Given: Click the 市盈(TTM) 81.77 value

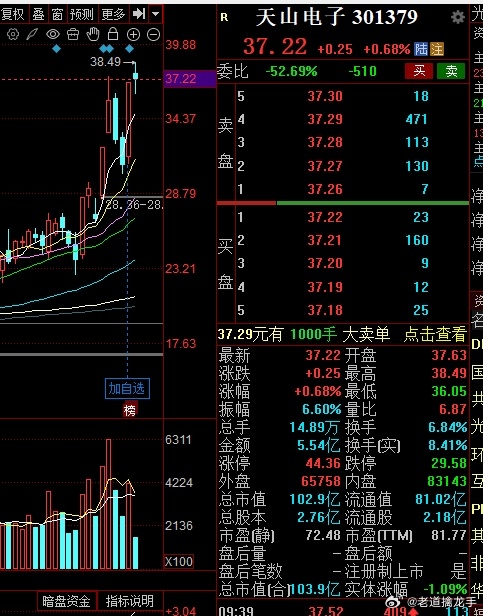Looking at the screenshot, I should click(x=449, y=535).
